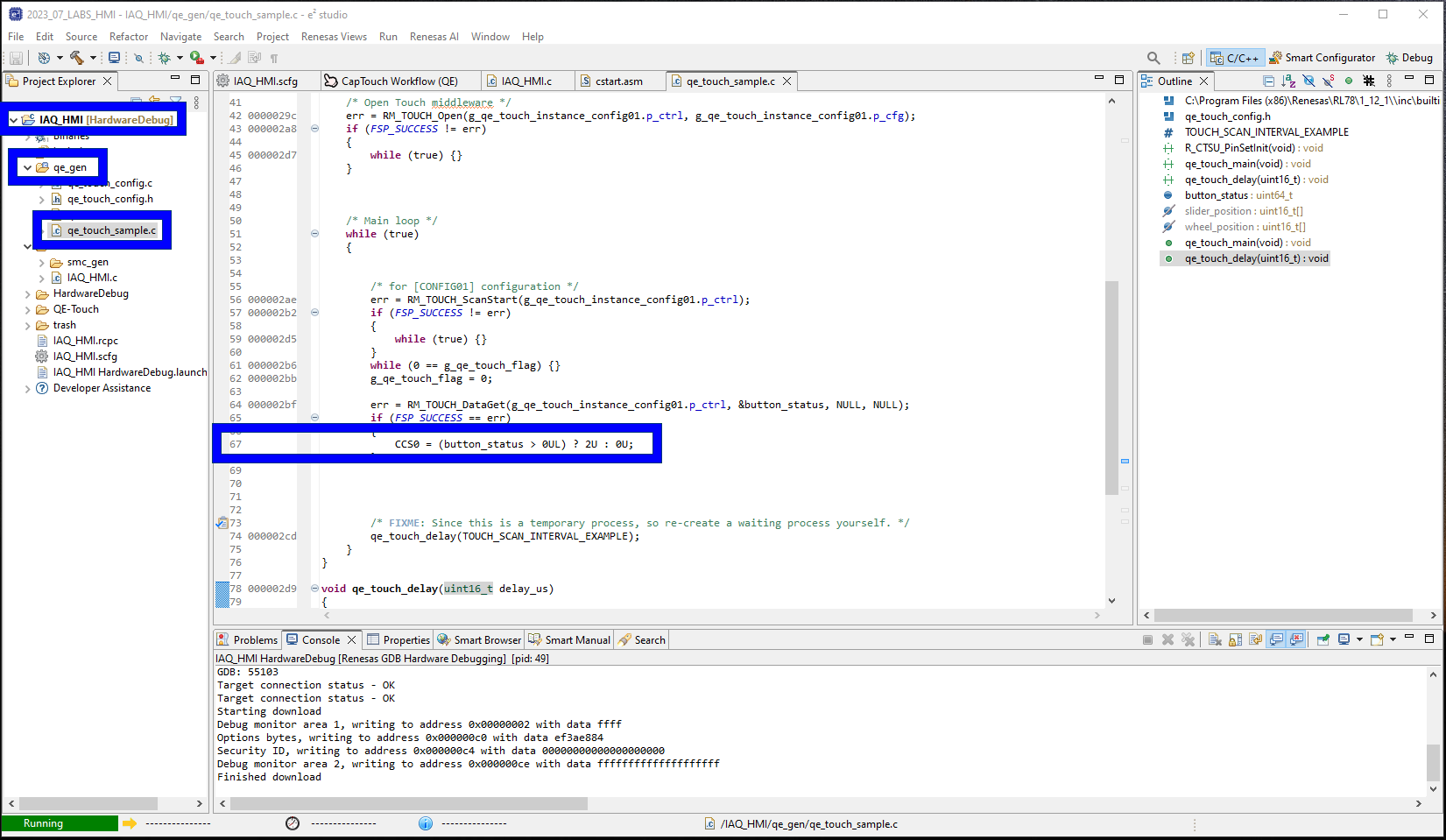1446x840 pixels.
Task: Switch to the cstart.asm tab
Action: pyautogui.click(x=618, y=81)
